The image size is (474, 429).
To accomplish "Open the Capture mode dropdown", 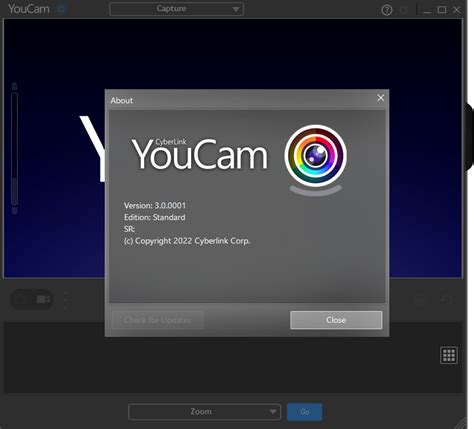I will pos(177,9).
